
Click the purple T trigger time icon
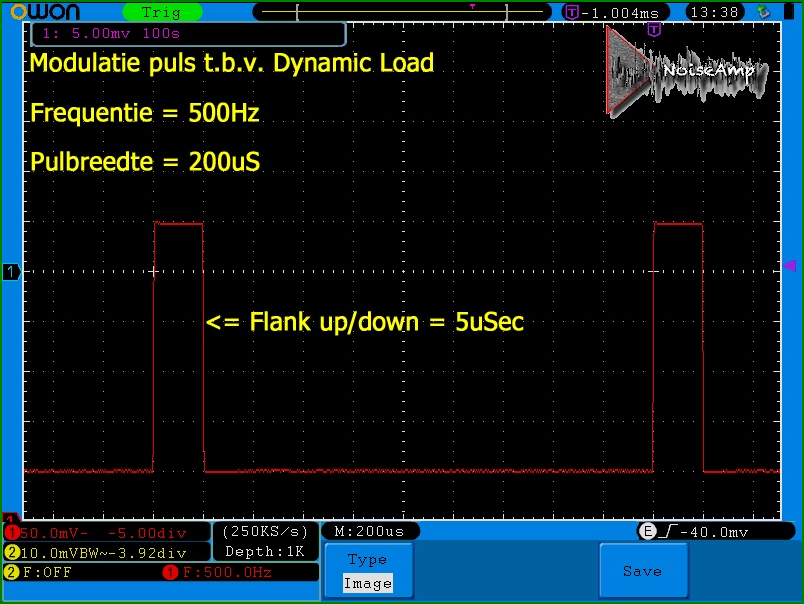coord(572,12)
